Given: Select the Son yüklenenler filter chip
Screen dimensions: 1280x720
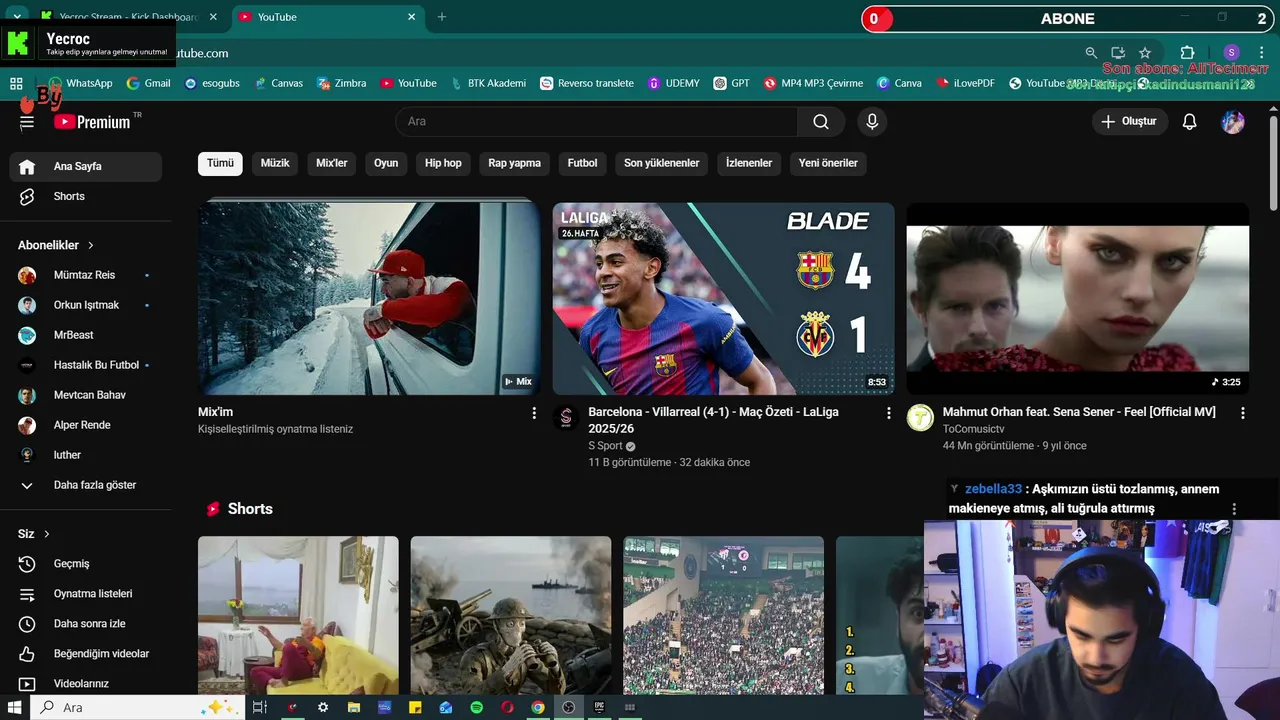Looking at the screenshot, I should click(662, 163).
